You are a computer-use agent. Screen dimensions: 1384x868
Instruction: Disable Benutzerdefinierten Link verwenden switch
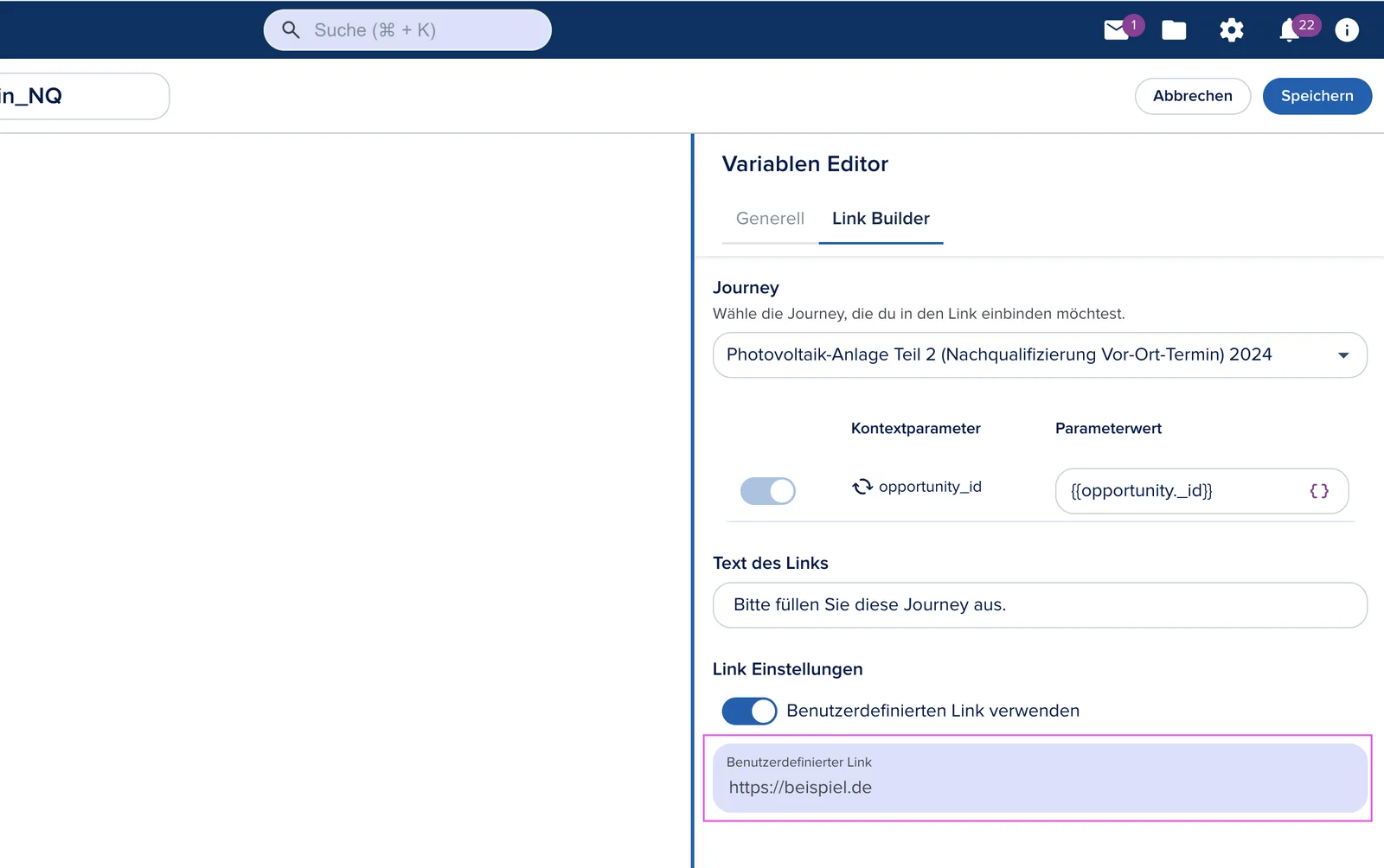point(750,712)
